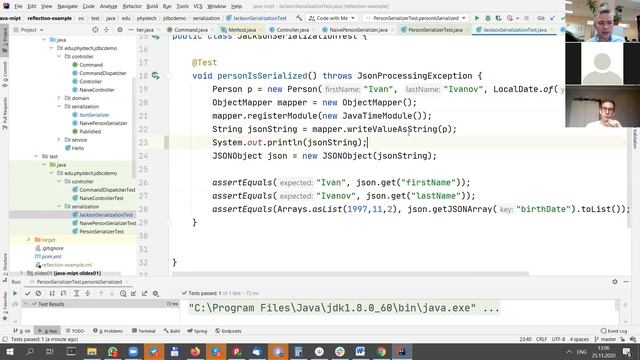Open Microsoft Word from the taskbar
Screen dimensions: 640x360
pos(360,351)
